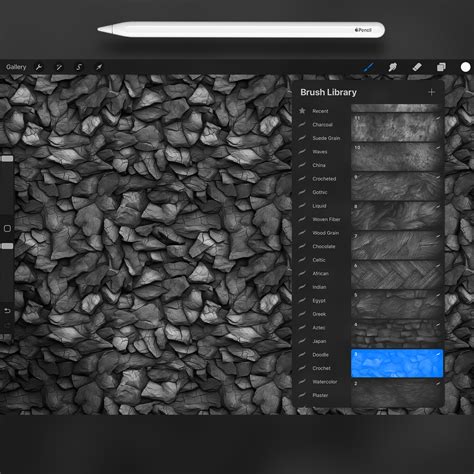Viewport: 474px width, 474px height.
Task: Select the Plaster brush set
Action: pyautogui.click(x=320, y=395)
